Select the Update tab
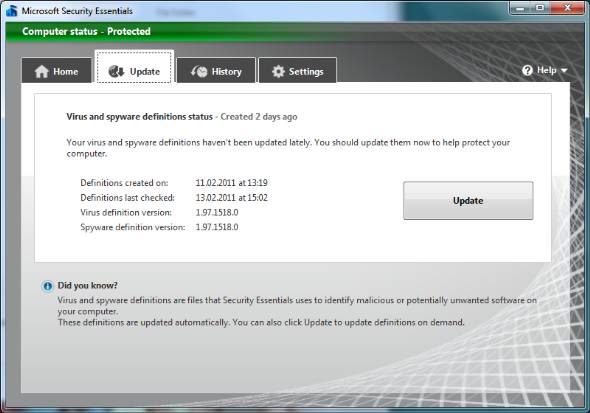590x413 pixels. [134, 67]
